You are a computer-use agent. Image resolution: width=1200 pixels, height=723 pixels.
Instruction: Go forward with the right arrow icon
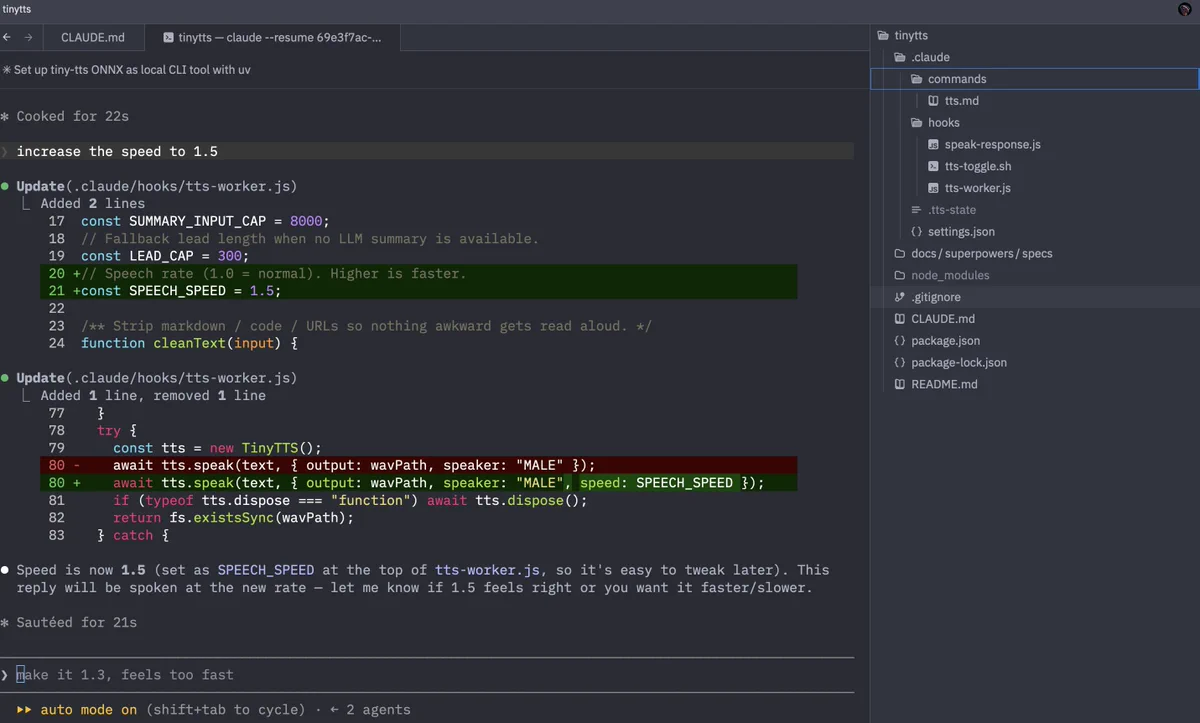point(28,38)
